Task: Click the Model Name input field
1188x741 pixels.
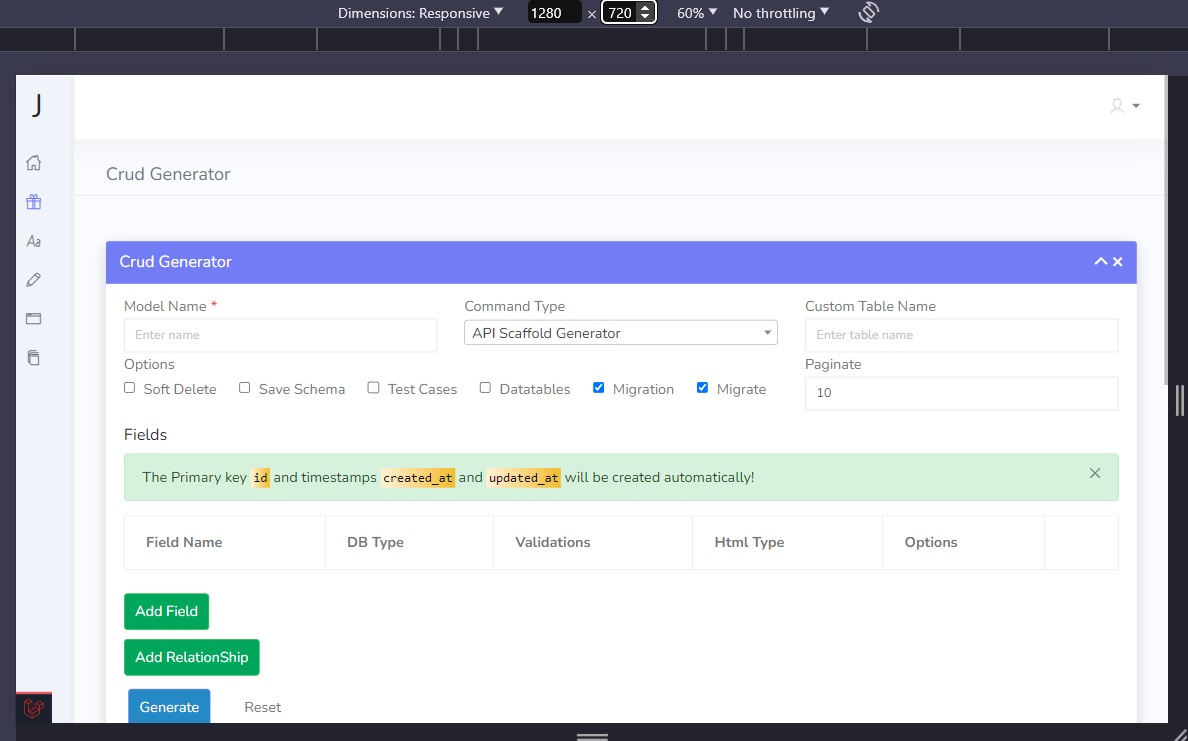Action: point(280,335)
